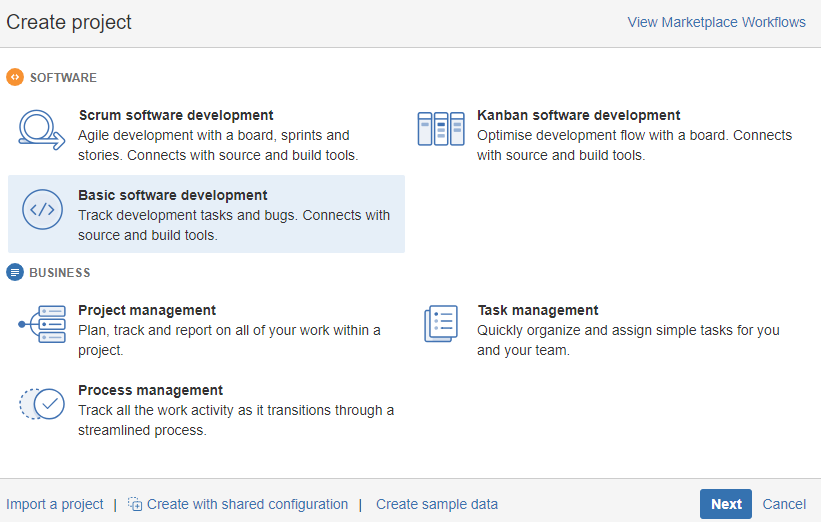The image size is (821, 522).
Task: Select the Project management title
Action: click(x=147, y=310)
